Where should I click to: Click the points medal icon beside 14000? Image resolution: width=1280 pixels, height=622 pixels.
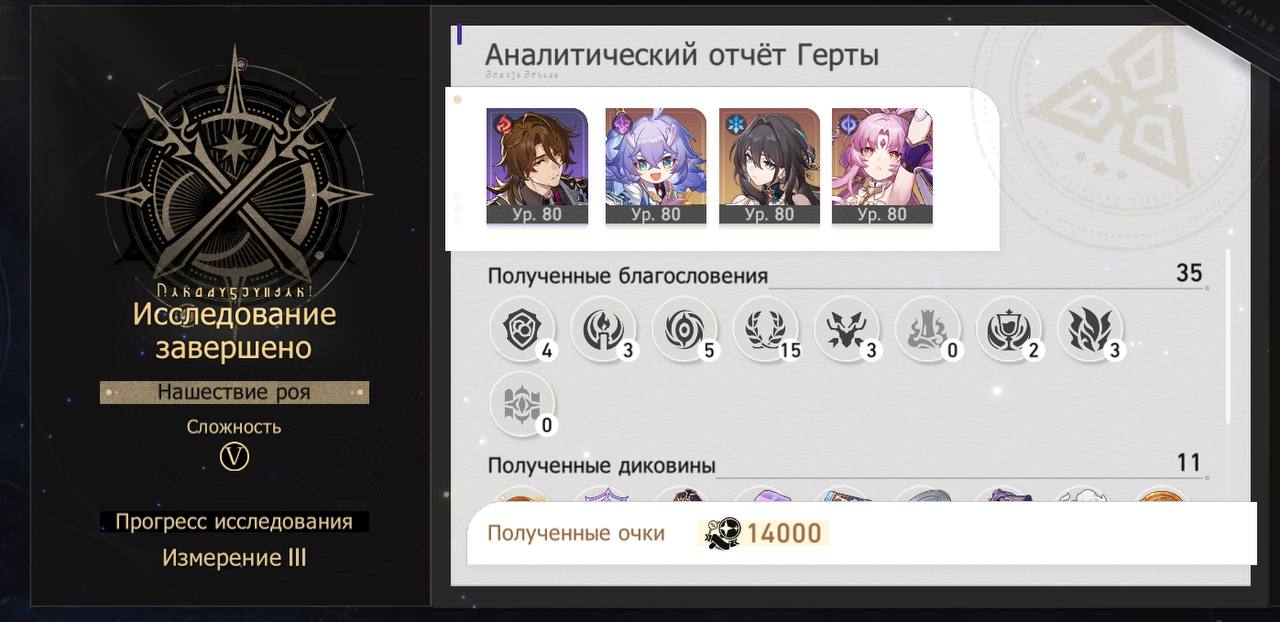click(722, 533)
